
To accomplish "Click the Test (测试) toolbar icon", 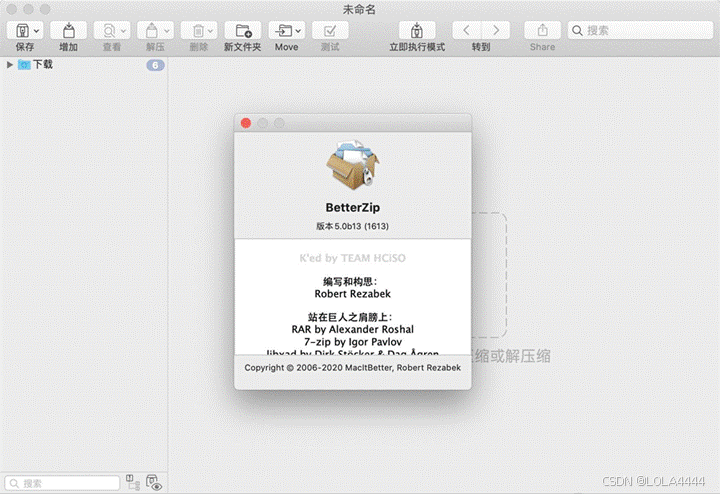I will [330, 31].
